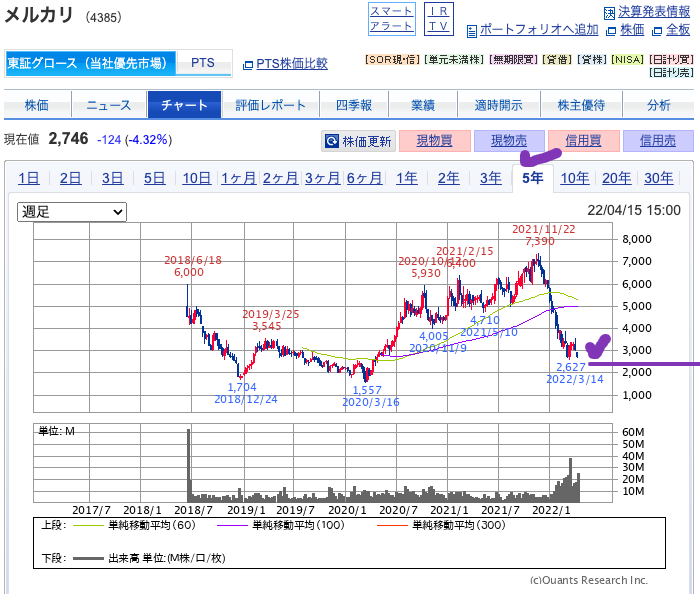Select the 2日 chart period

coord(71,179)
